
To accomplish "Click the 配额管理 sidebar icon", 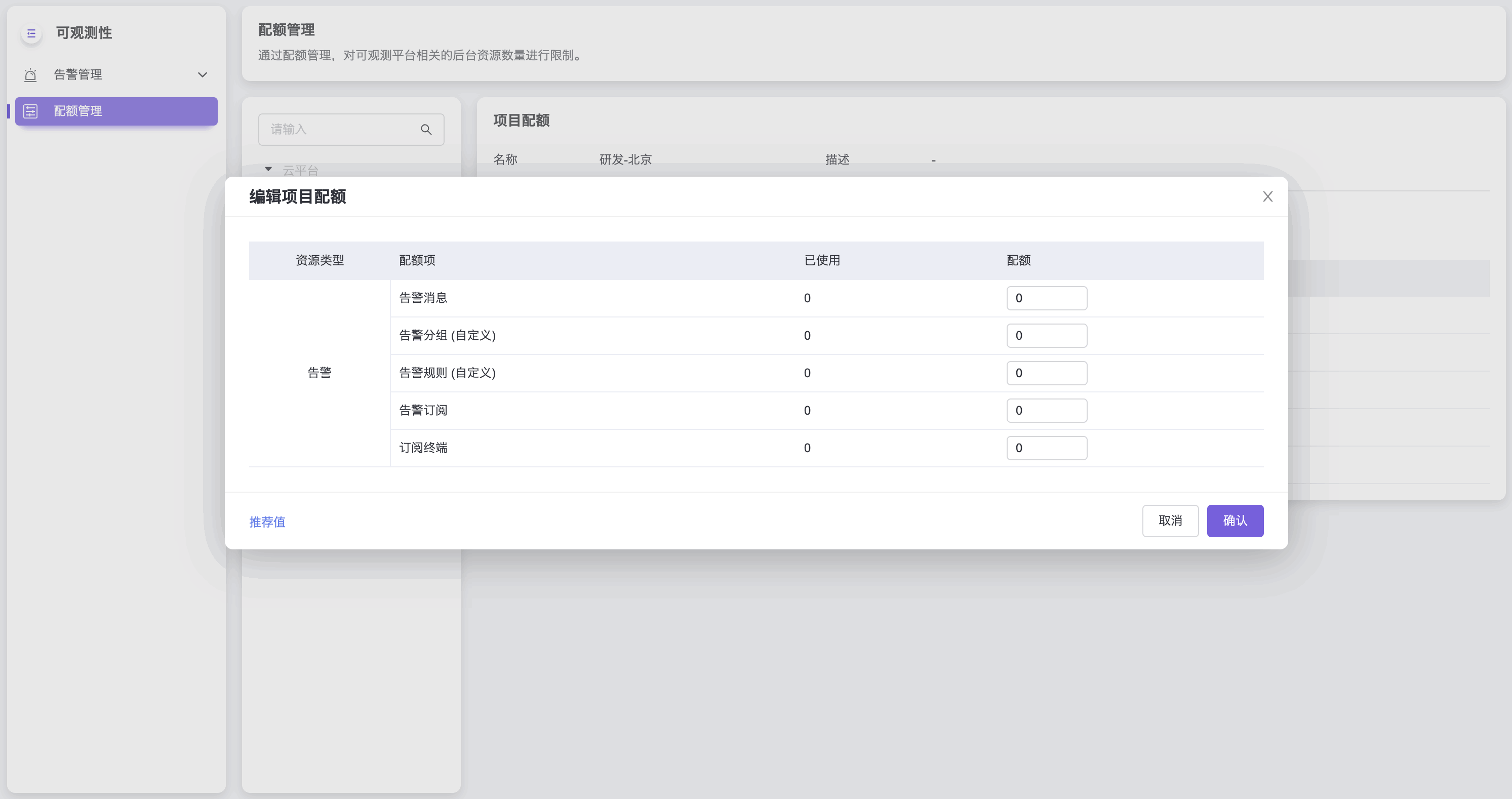I will pyautogui.click(x=30, y=111).
